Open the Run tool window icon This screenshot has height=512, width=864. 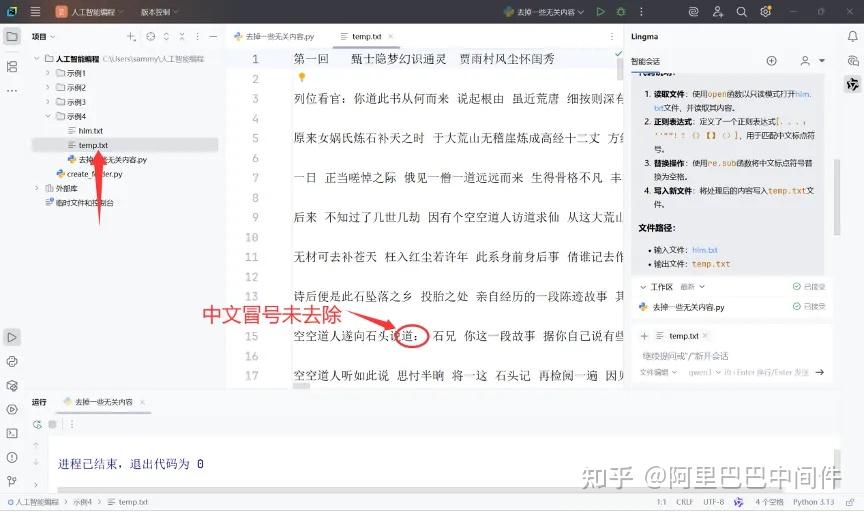(12, 337)
